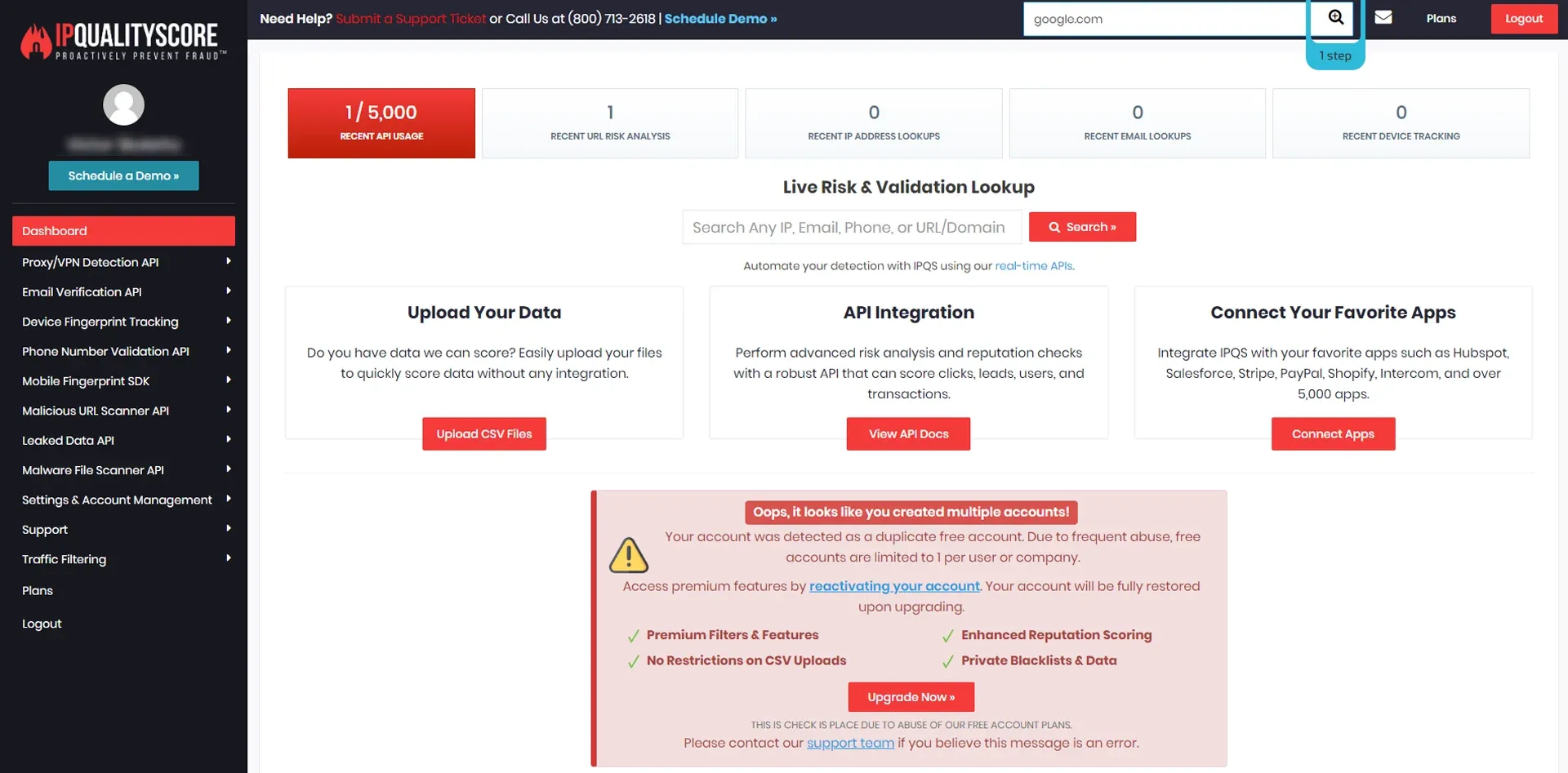
Task: Select Dashboard in the sidebar
Action: click(x=123, y=231)
